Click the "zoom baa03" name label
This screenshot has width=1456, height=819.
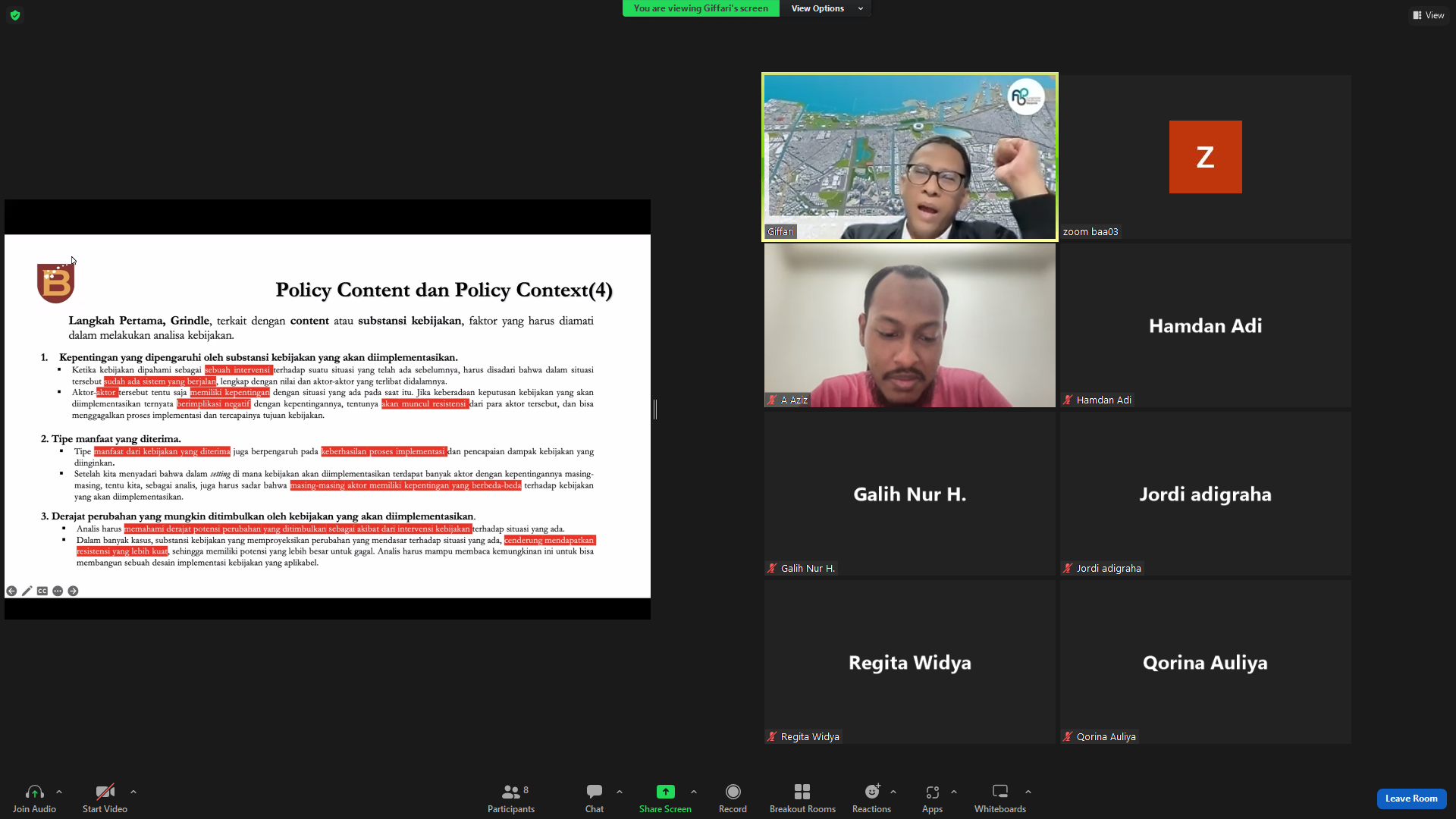1090,232
